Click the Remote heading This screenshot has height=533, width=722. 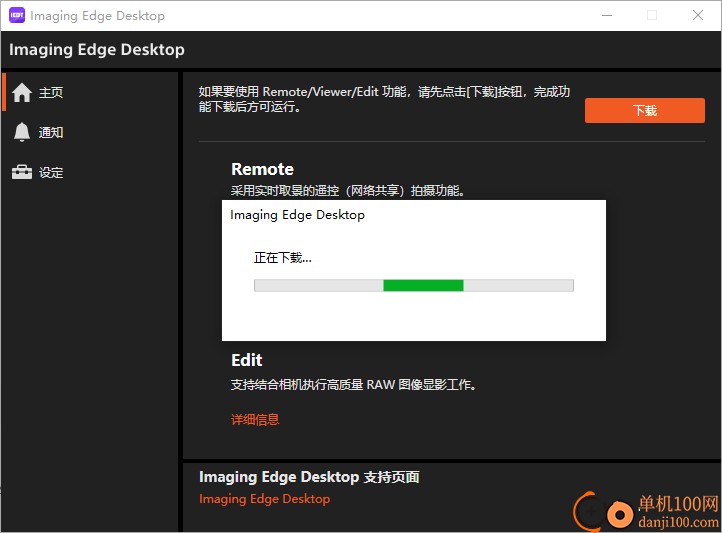click(262, 169)
